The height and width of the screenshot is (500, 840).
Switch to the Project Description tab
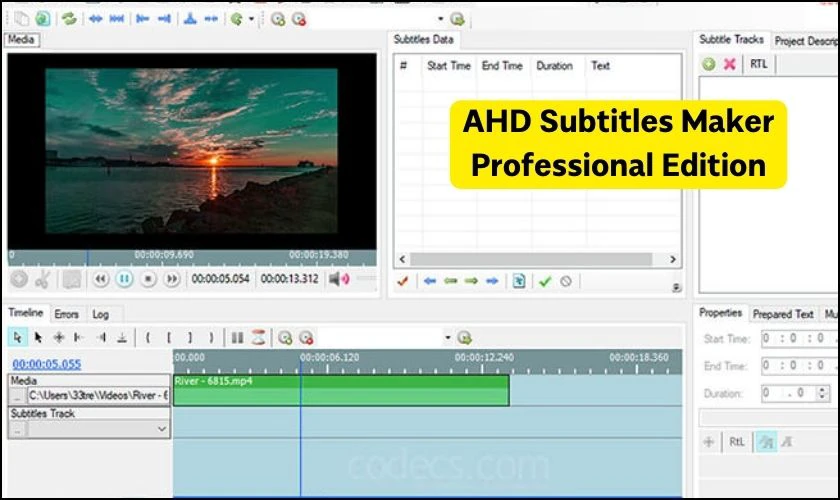(805, 41)
